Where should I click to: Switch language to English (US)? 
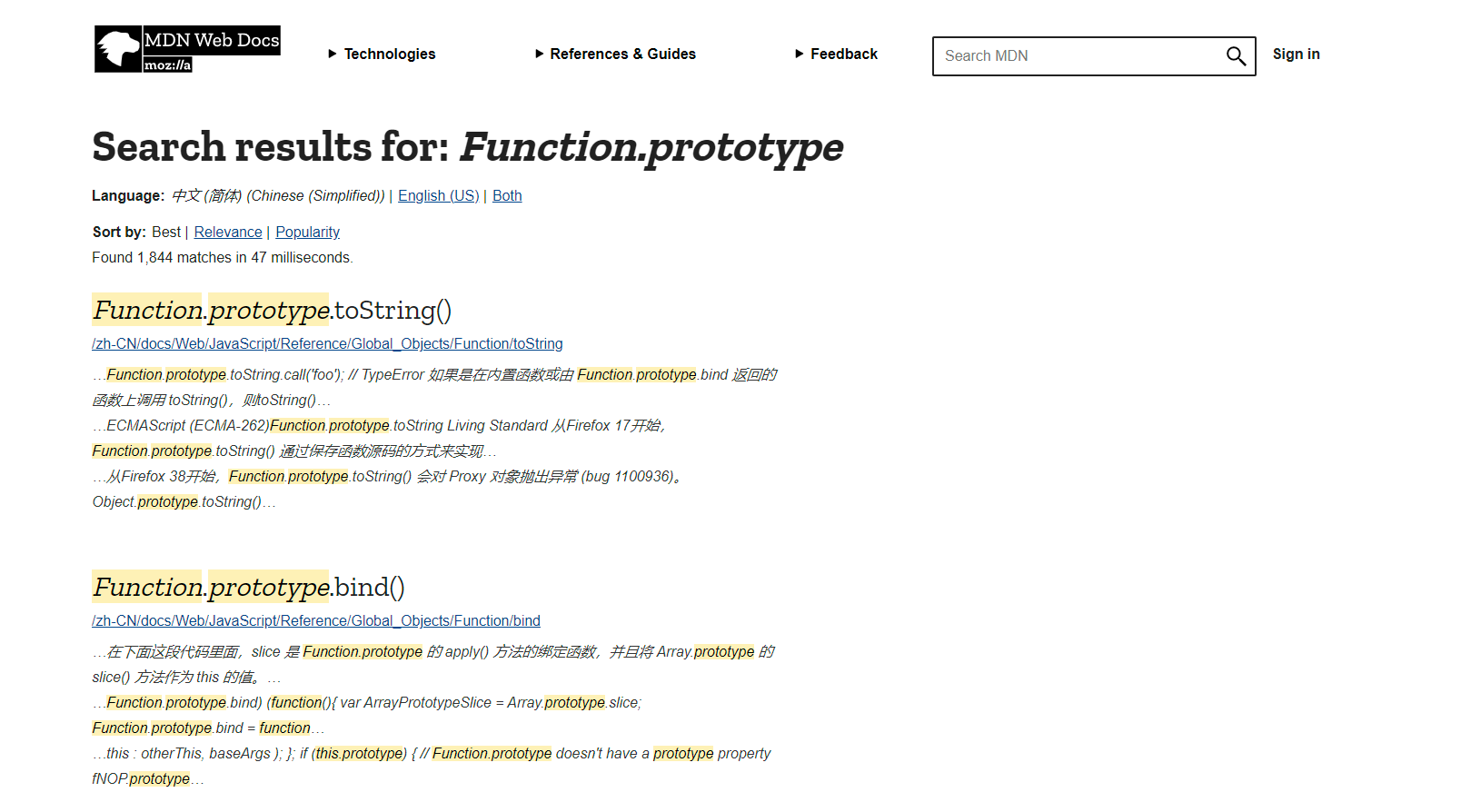(x=438, y=196)
